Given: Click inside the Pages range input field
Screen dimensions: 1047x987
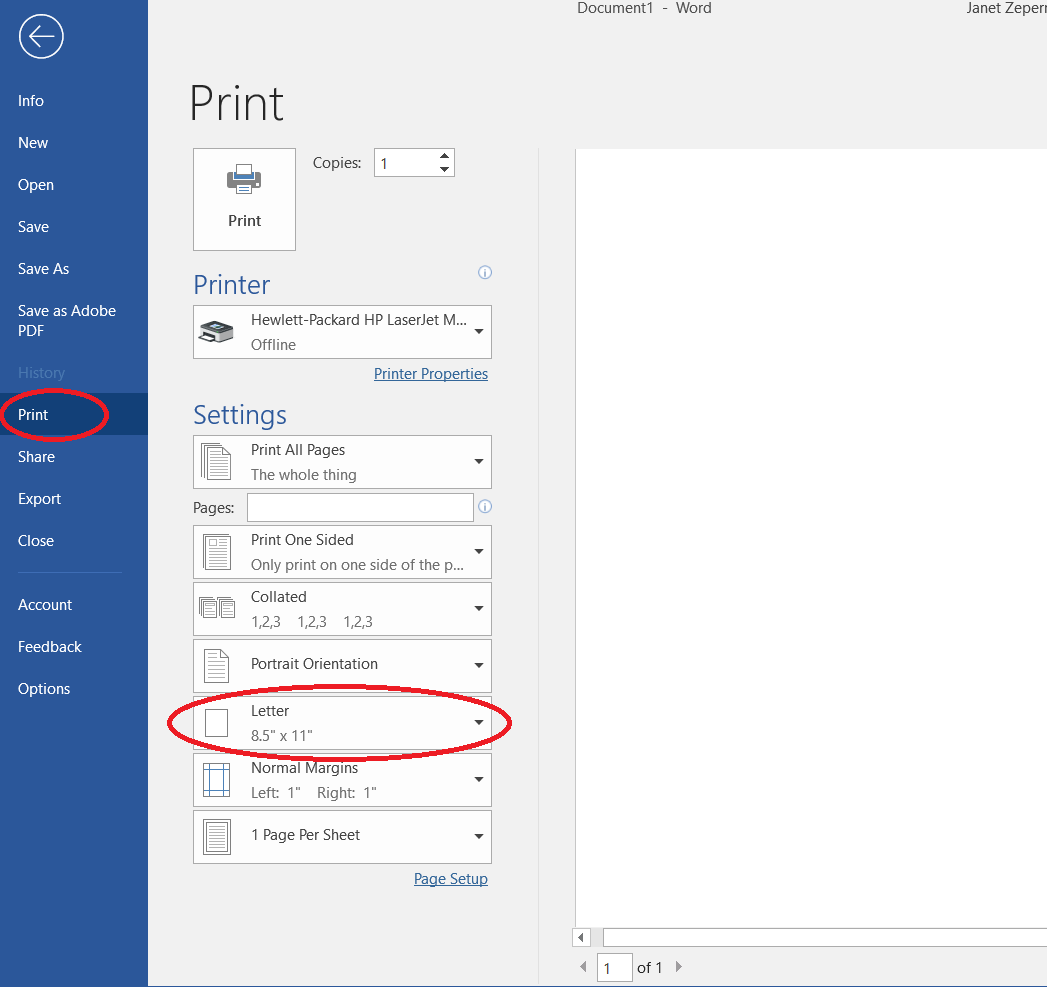Looking at the screenshot, I should coord(360,507).
